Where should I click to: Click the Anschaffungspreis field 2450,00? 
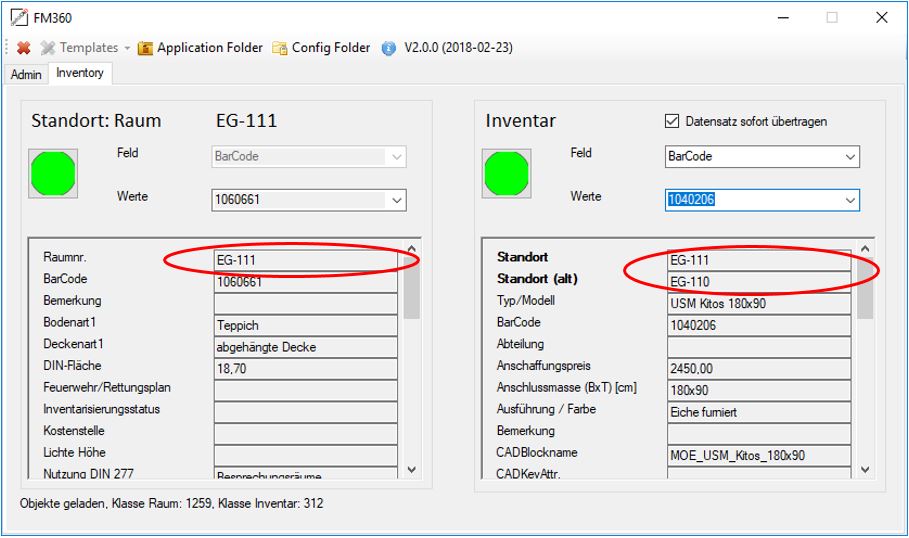tap(759, 369)
